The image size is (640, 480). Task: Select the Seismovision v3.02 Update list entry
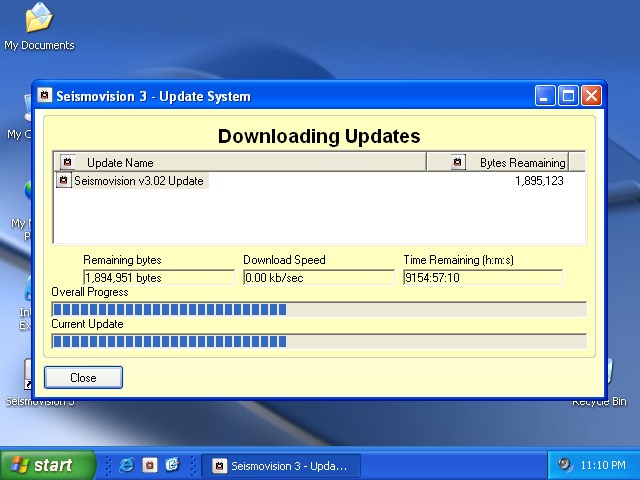(x=138, y=181)
